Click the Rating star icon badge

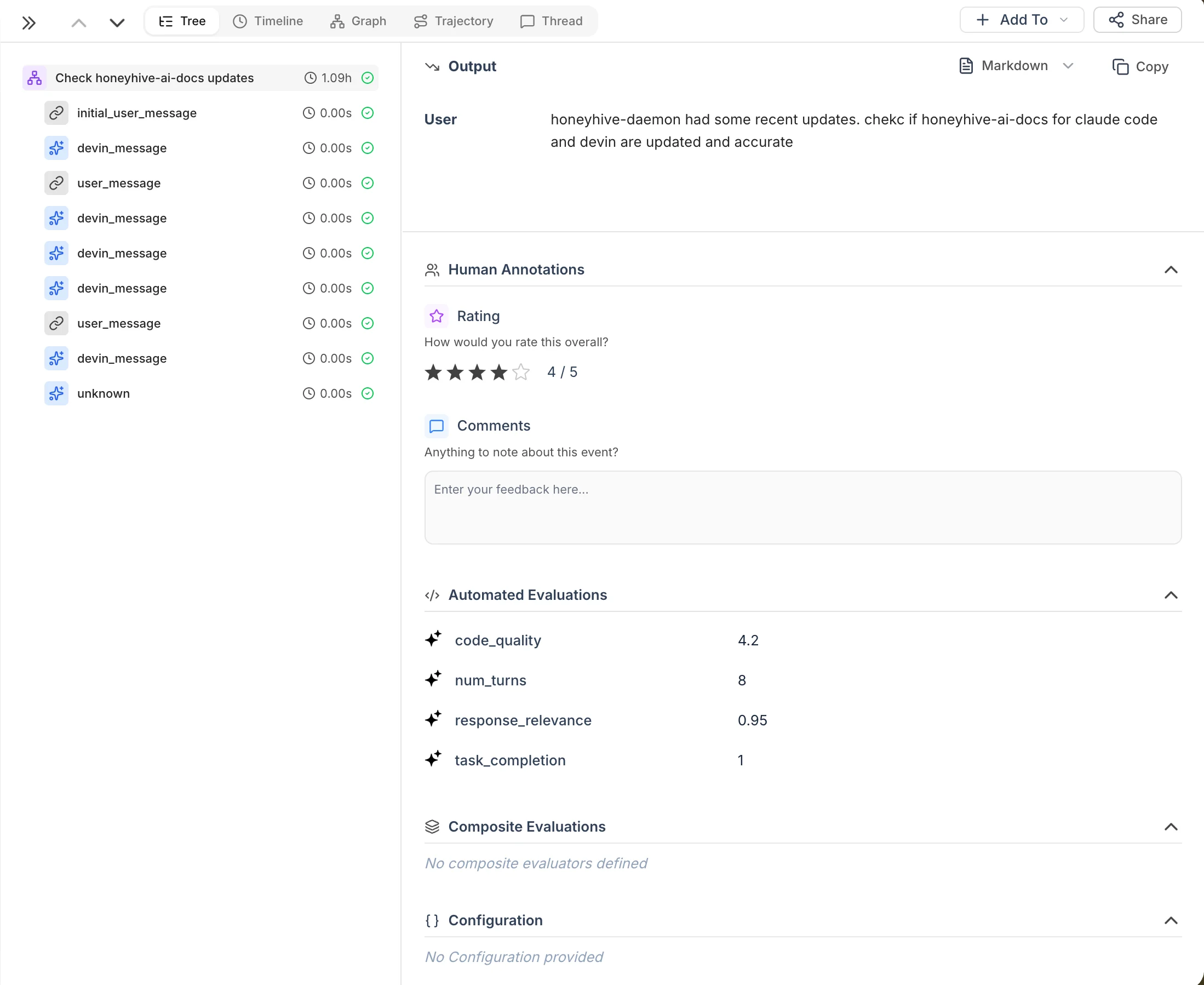coord(437,316)
